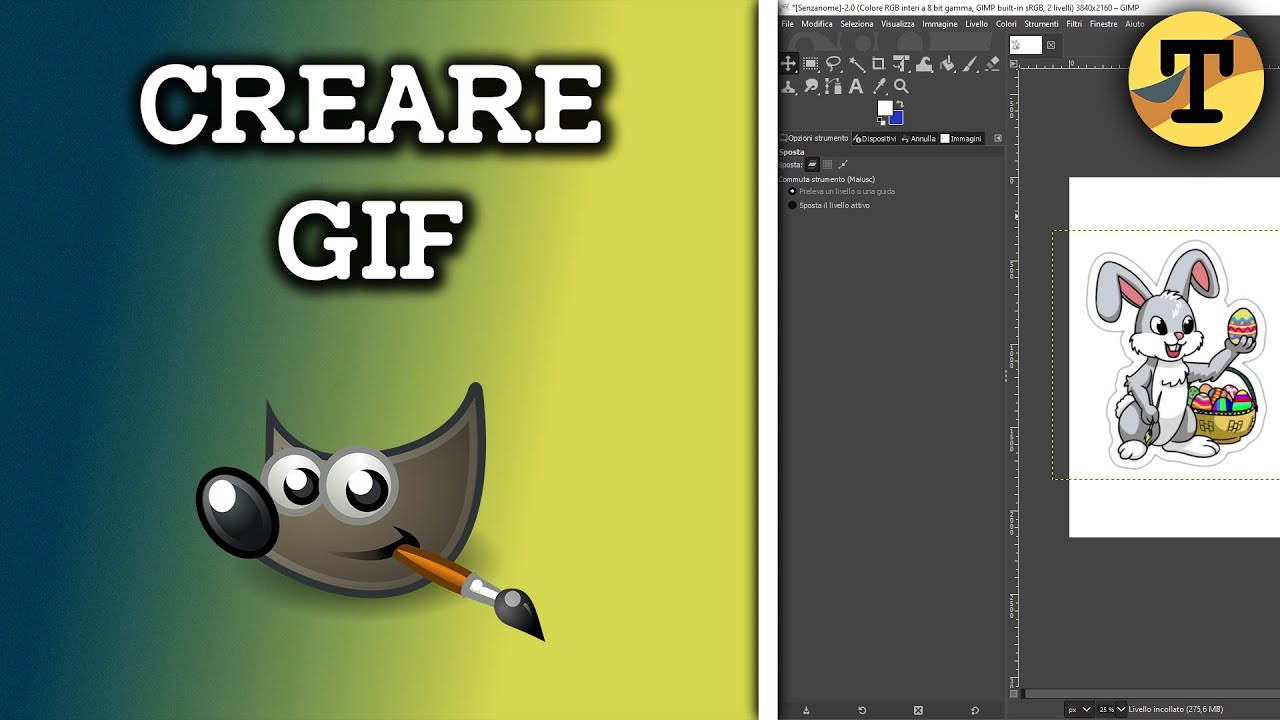Select the Move tool in the toolbox
This screenshot has height=720, width=1280.
click(788, 64)
